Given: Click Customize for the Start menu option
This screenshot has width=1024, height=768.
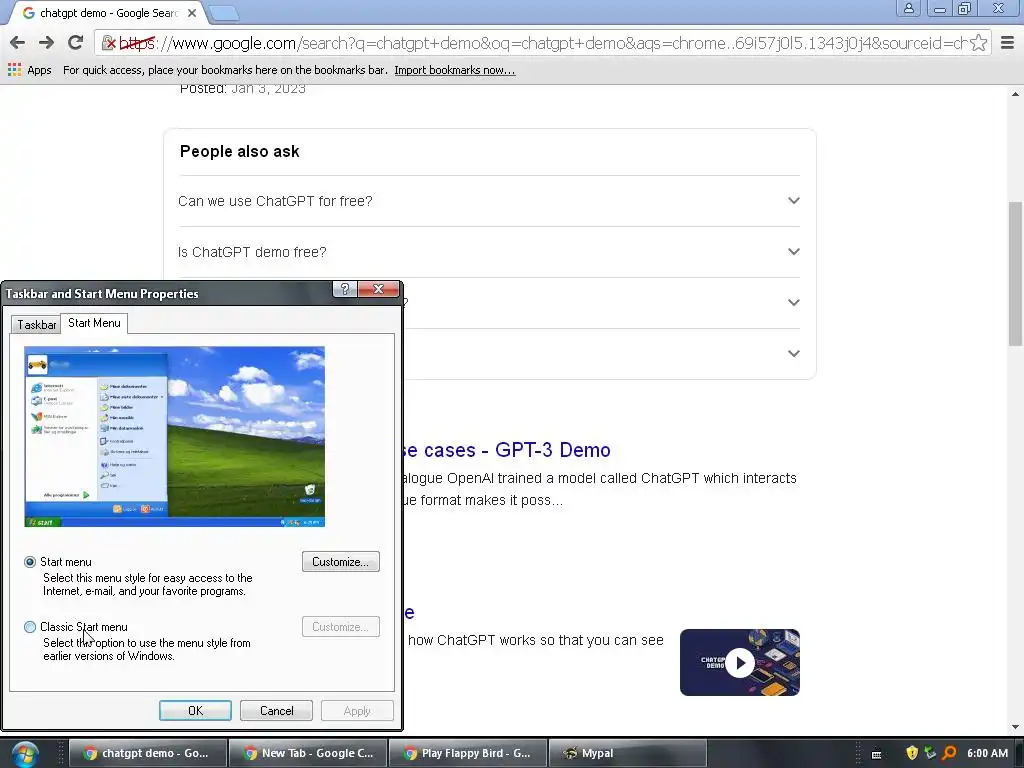Looking at the screenshot, I should [x=341, y=562].
